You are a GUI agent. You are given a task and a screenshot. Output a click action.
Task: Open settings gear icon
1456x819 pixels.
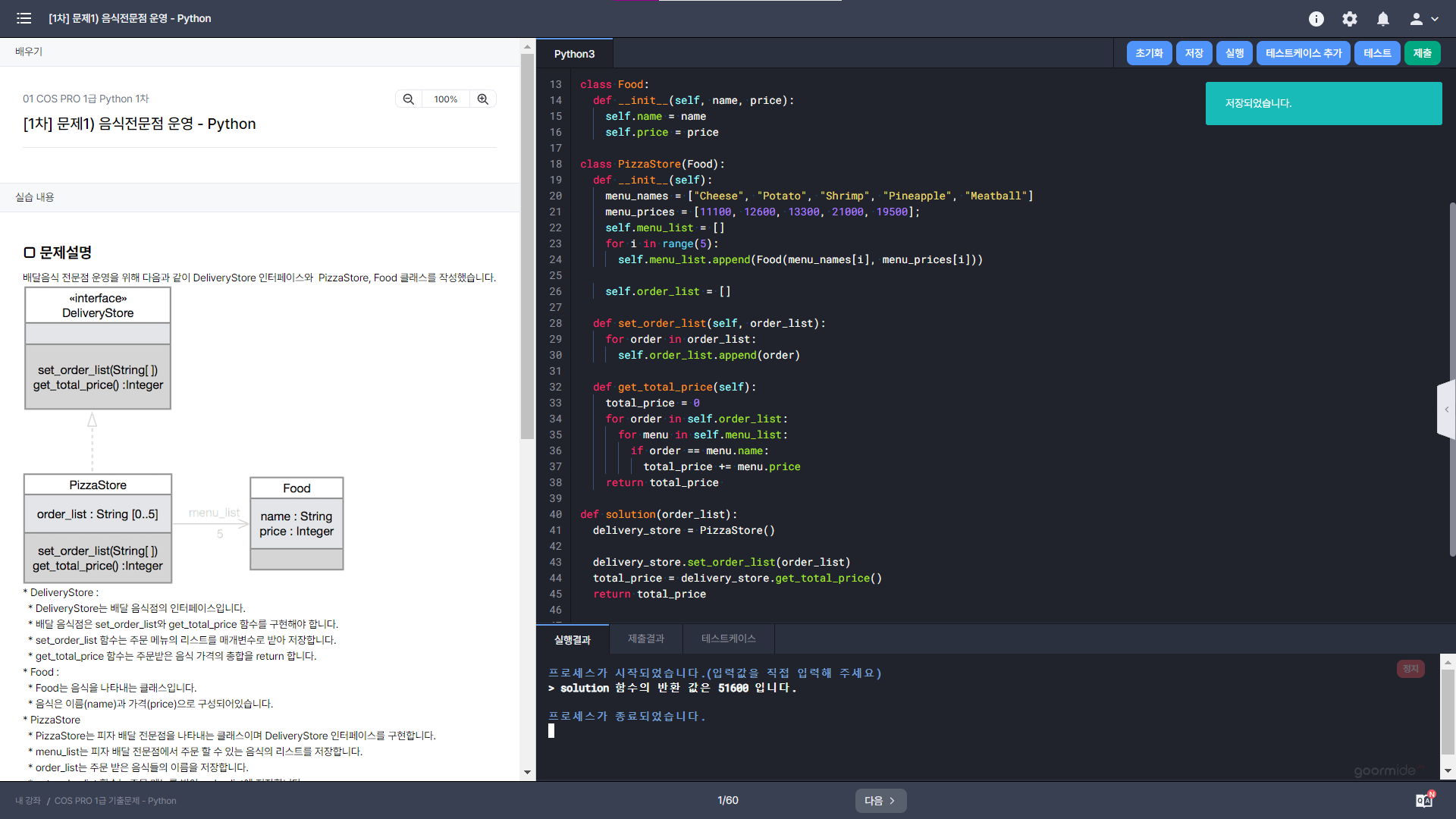click(x=1350, y=19)
